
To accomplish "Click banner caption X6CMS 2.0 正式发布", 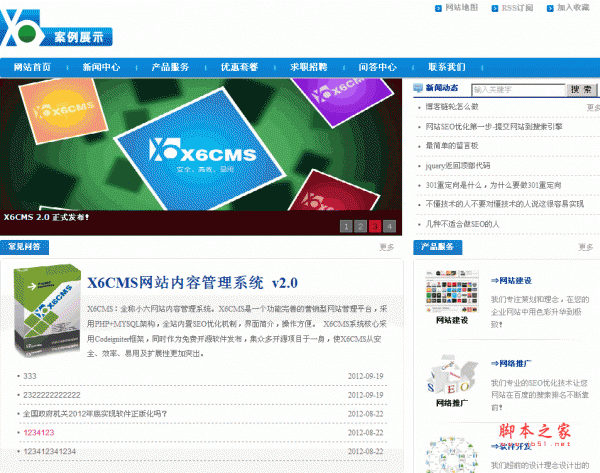I will coord(47,217).
